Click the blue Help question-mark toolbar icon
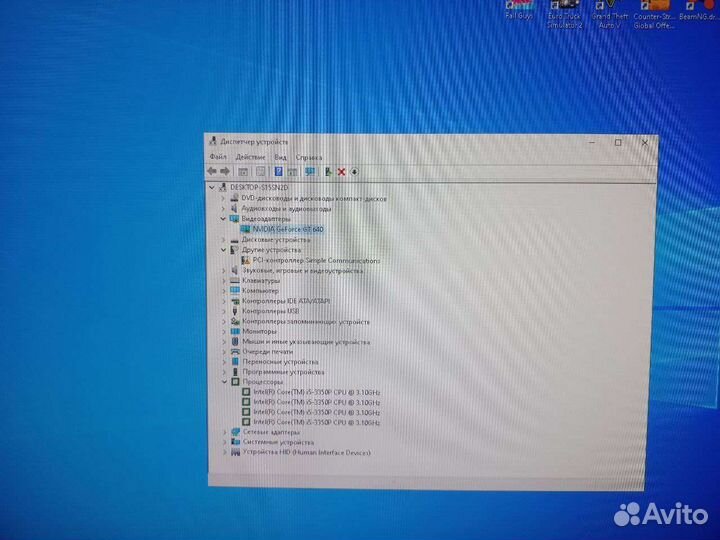Image resolution: width=720 pixels, height=540 pixels. click(278, 171)
